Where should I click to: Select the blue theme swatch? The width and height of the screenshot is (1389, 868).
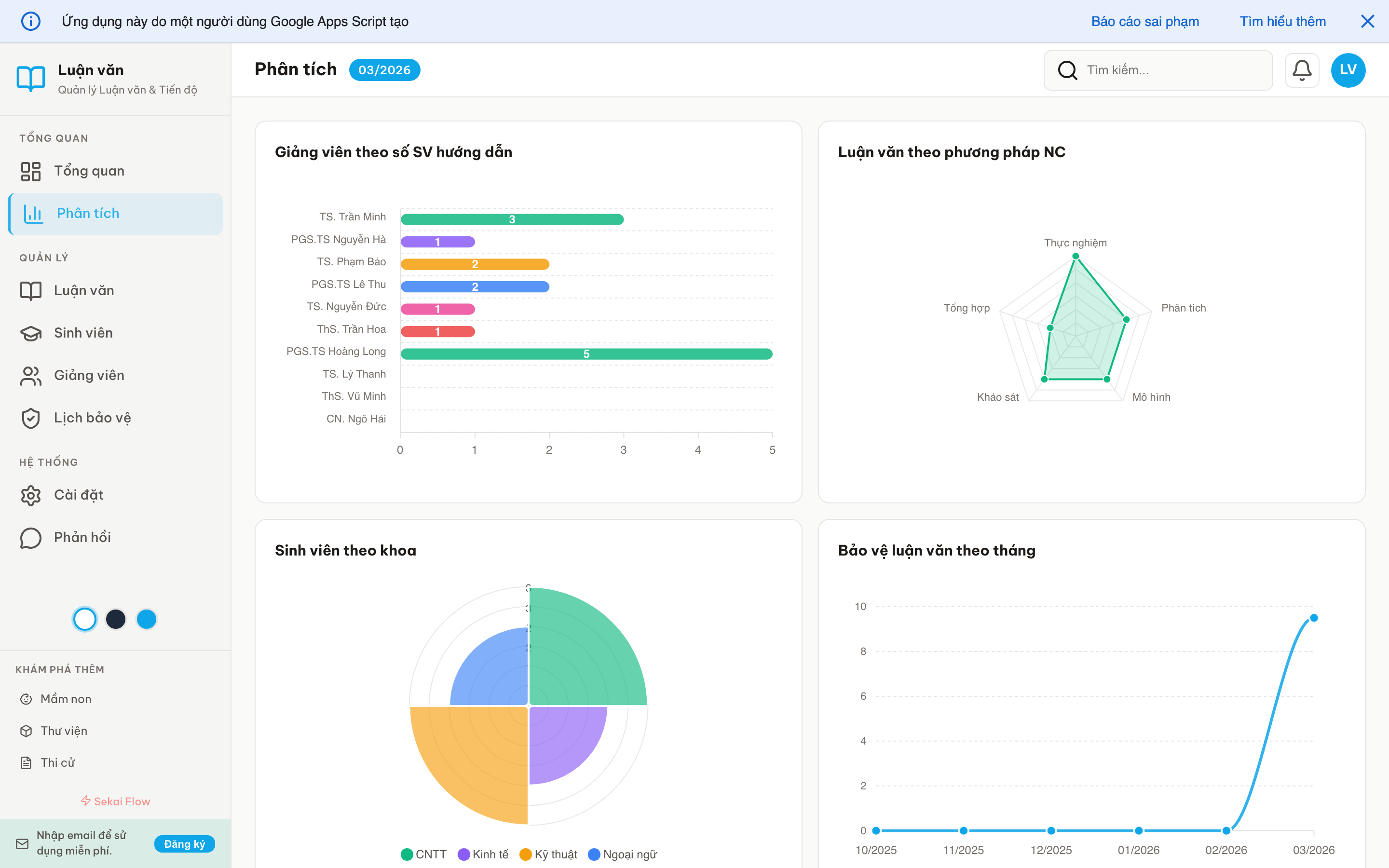click(146, 619)
